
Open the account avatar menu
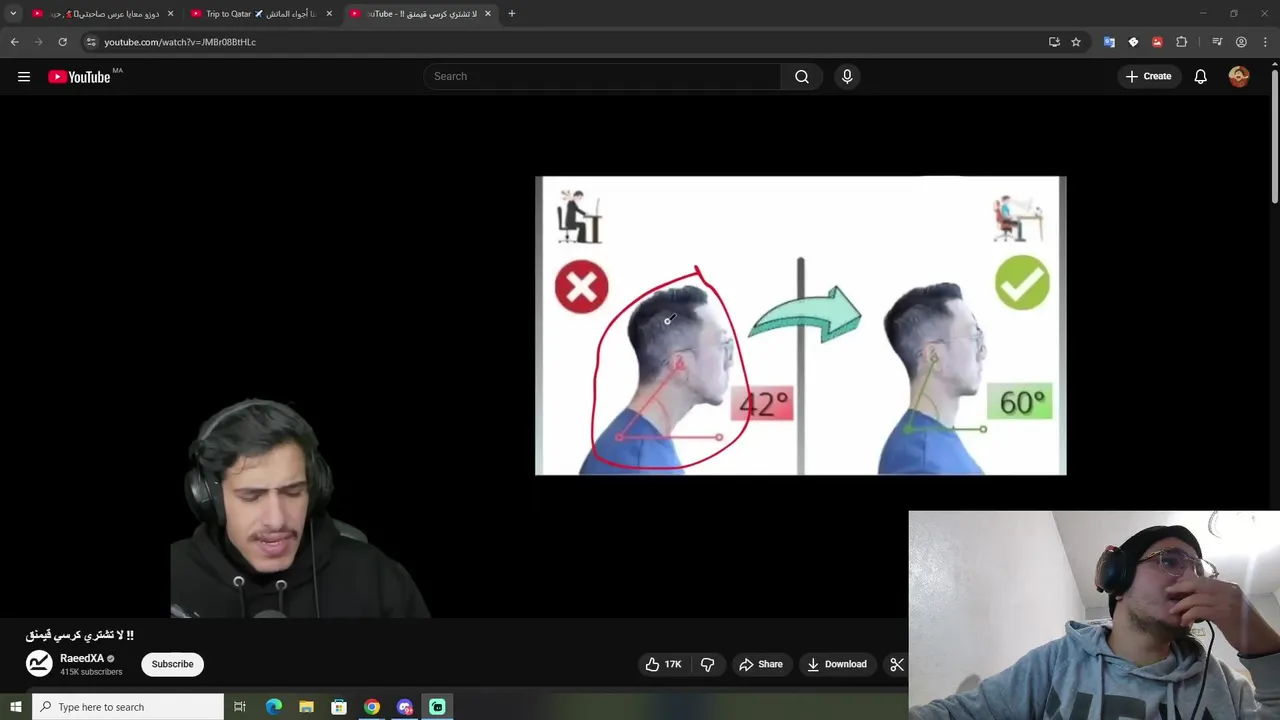1239,77
